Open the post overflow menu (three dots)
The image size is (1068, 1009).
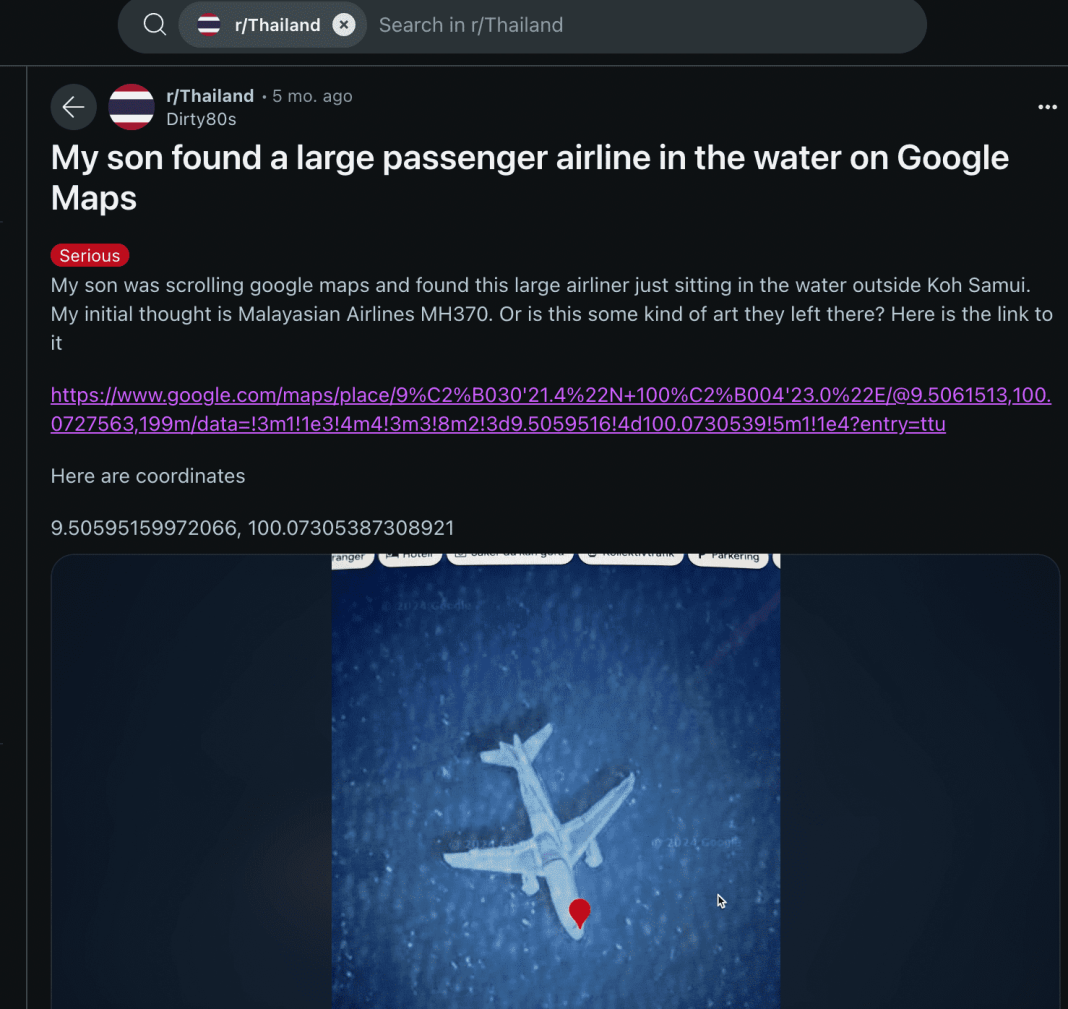pyautogui.click(x=1046, y=106)
